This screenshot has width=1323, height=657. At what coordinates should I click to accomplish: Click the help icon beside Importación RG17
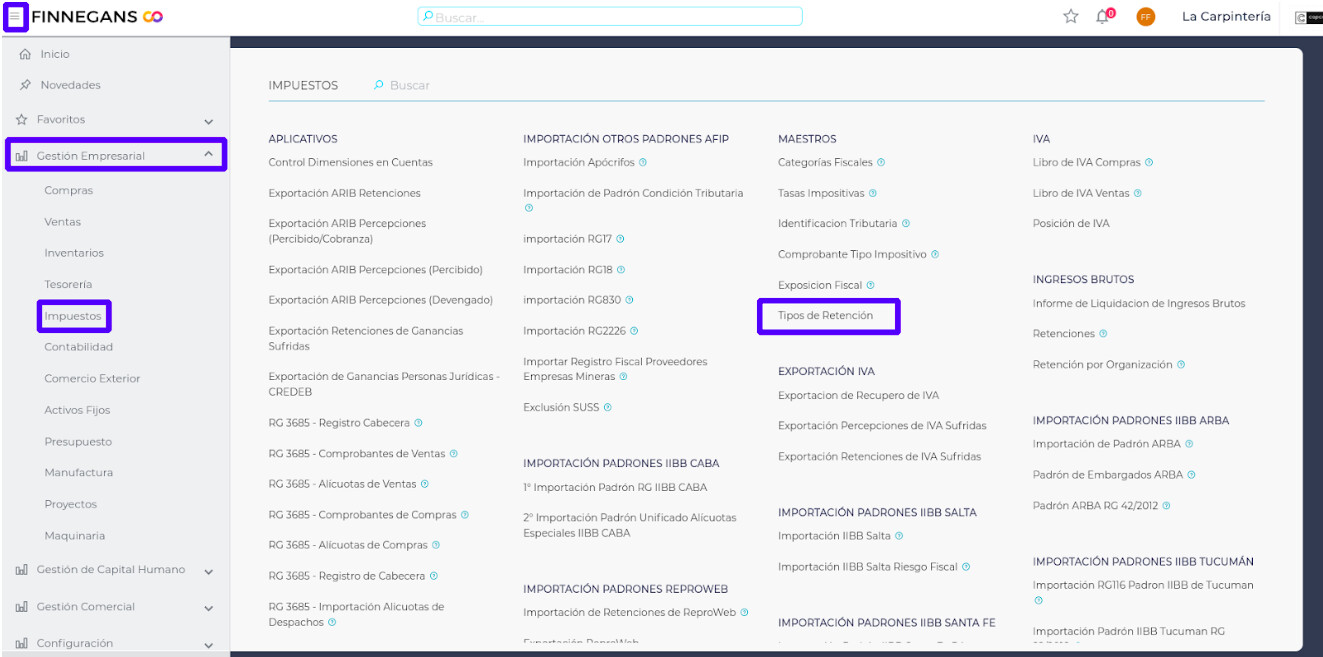(621, 239)
